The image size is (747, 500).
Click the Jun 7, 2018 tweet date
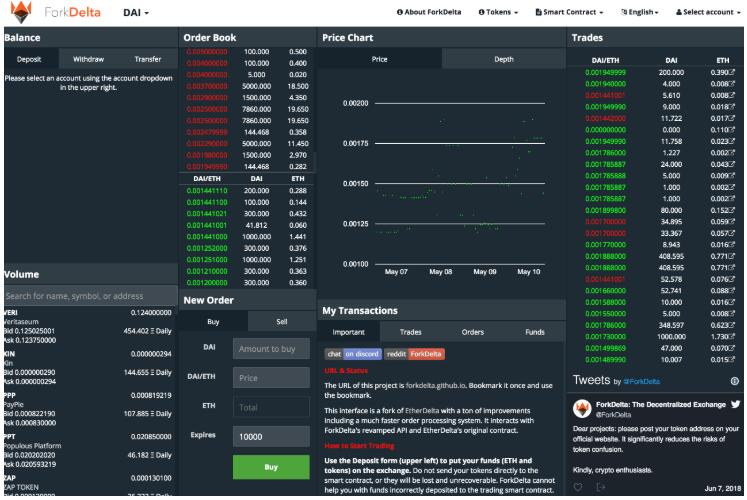[x=723, y=488]
